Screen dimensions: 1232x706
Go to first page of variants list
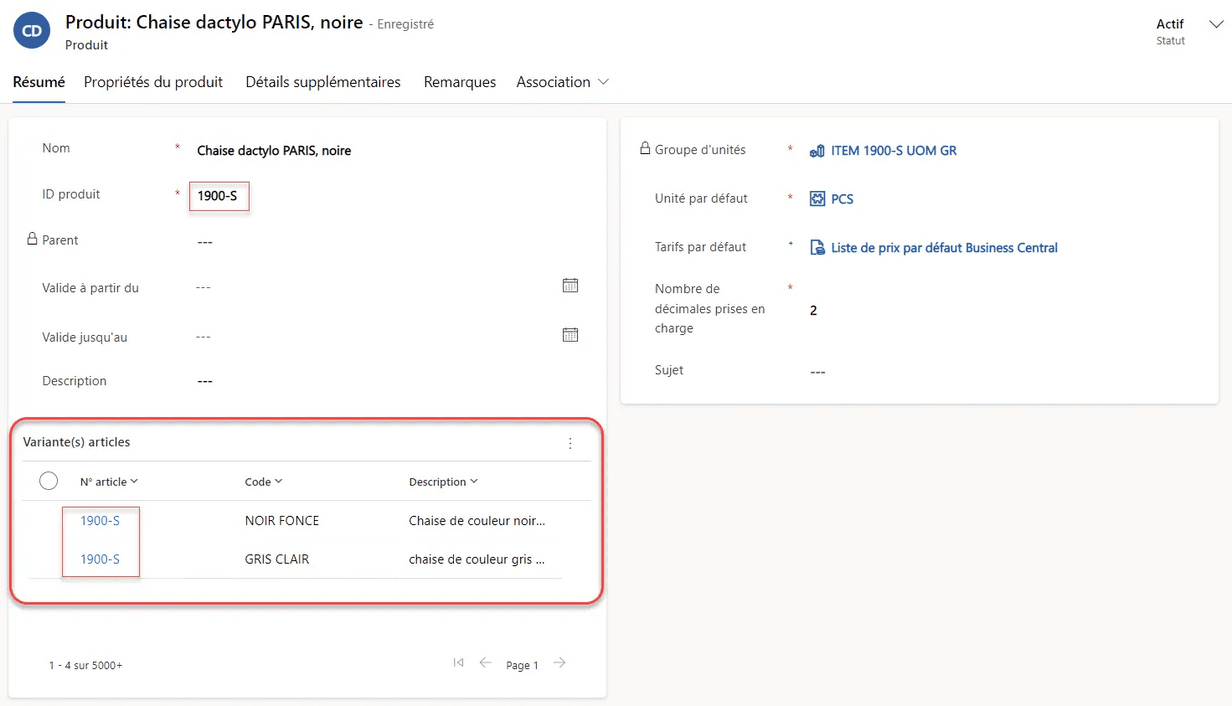point(458,663)
